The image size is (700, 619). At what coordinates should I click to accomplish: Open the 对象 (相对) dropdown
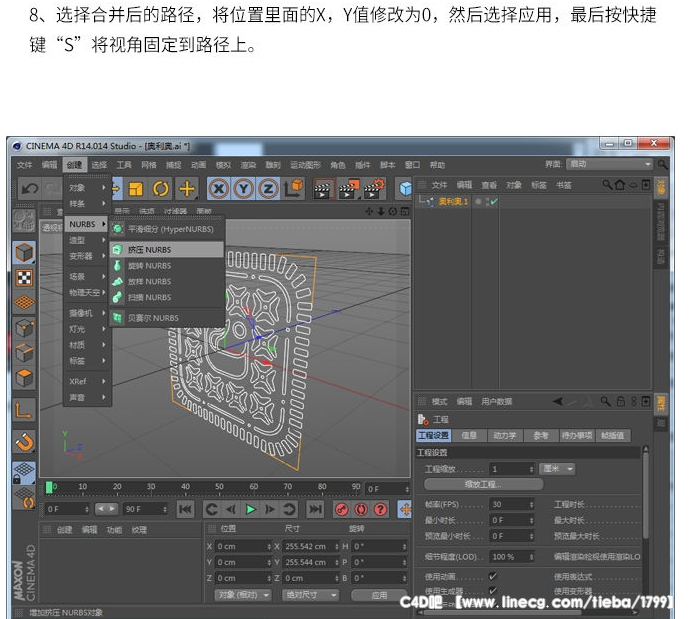pyautogui.click(x=243, y=595)
